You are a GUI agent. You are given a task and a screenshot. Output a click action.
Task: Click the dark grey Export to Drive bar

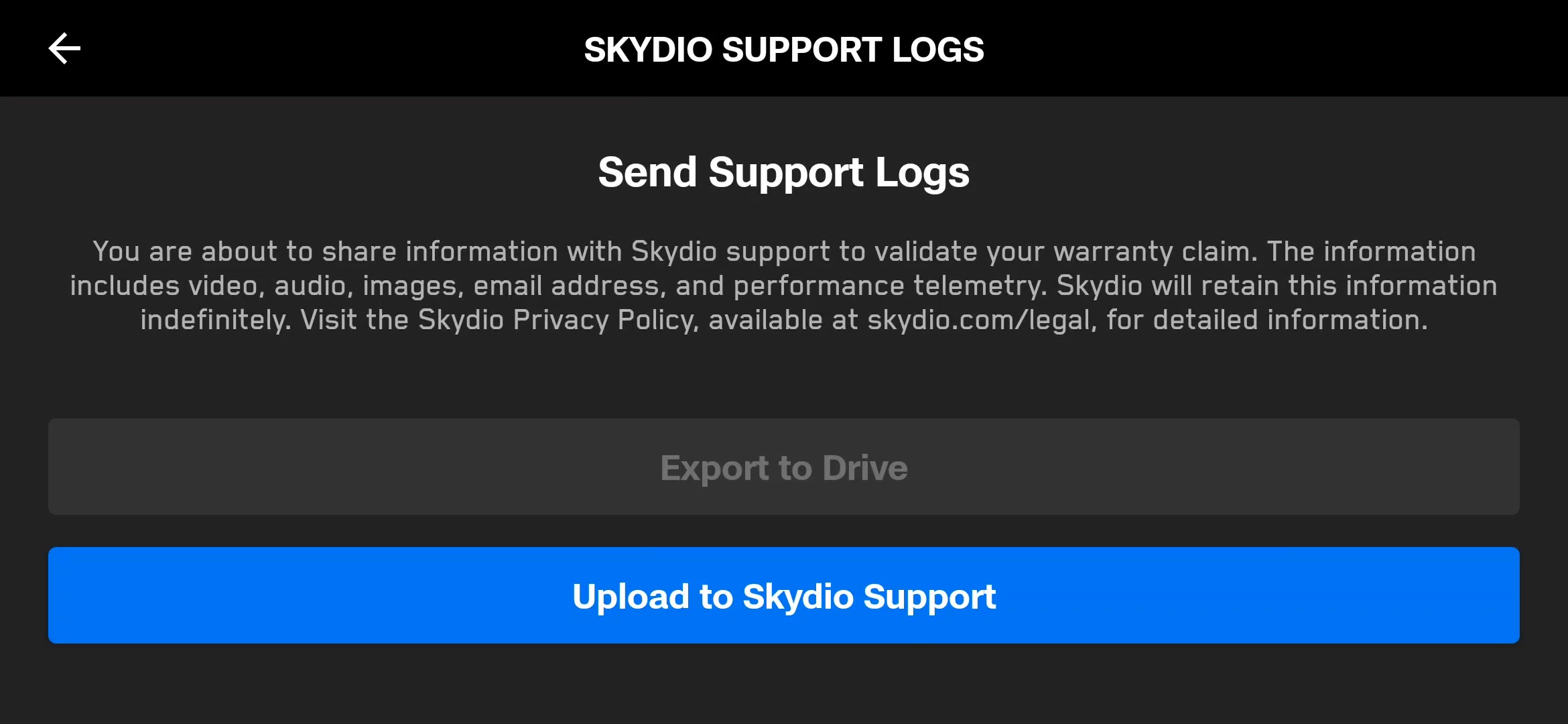point(784,467)
